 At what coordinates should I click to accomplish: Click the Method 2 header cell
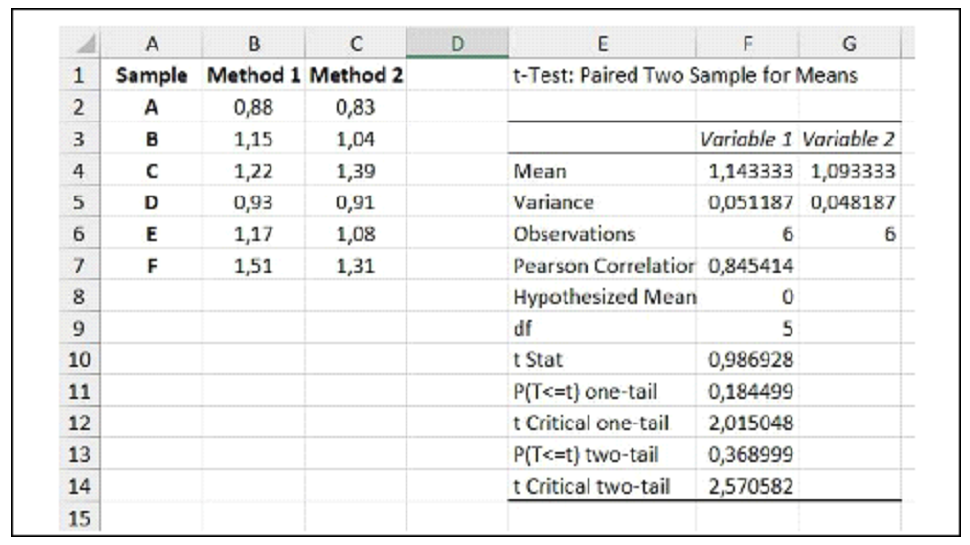point(355,75)
